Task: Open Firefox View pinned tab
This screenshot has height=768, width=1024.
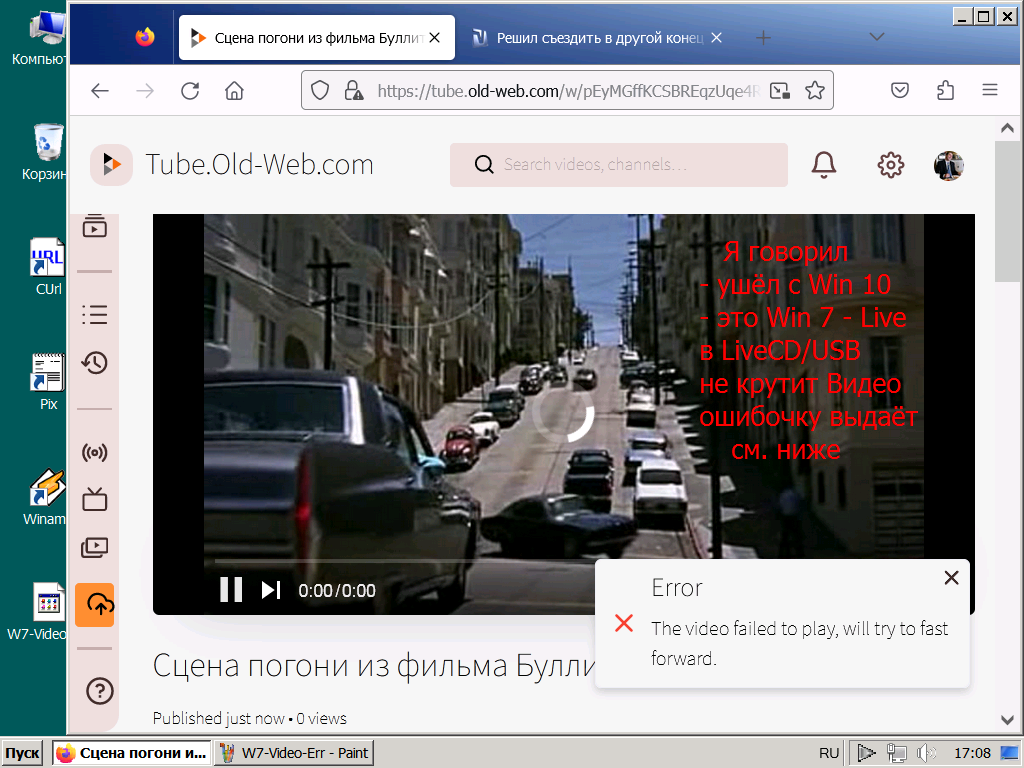Action: click(145, 37)
